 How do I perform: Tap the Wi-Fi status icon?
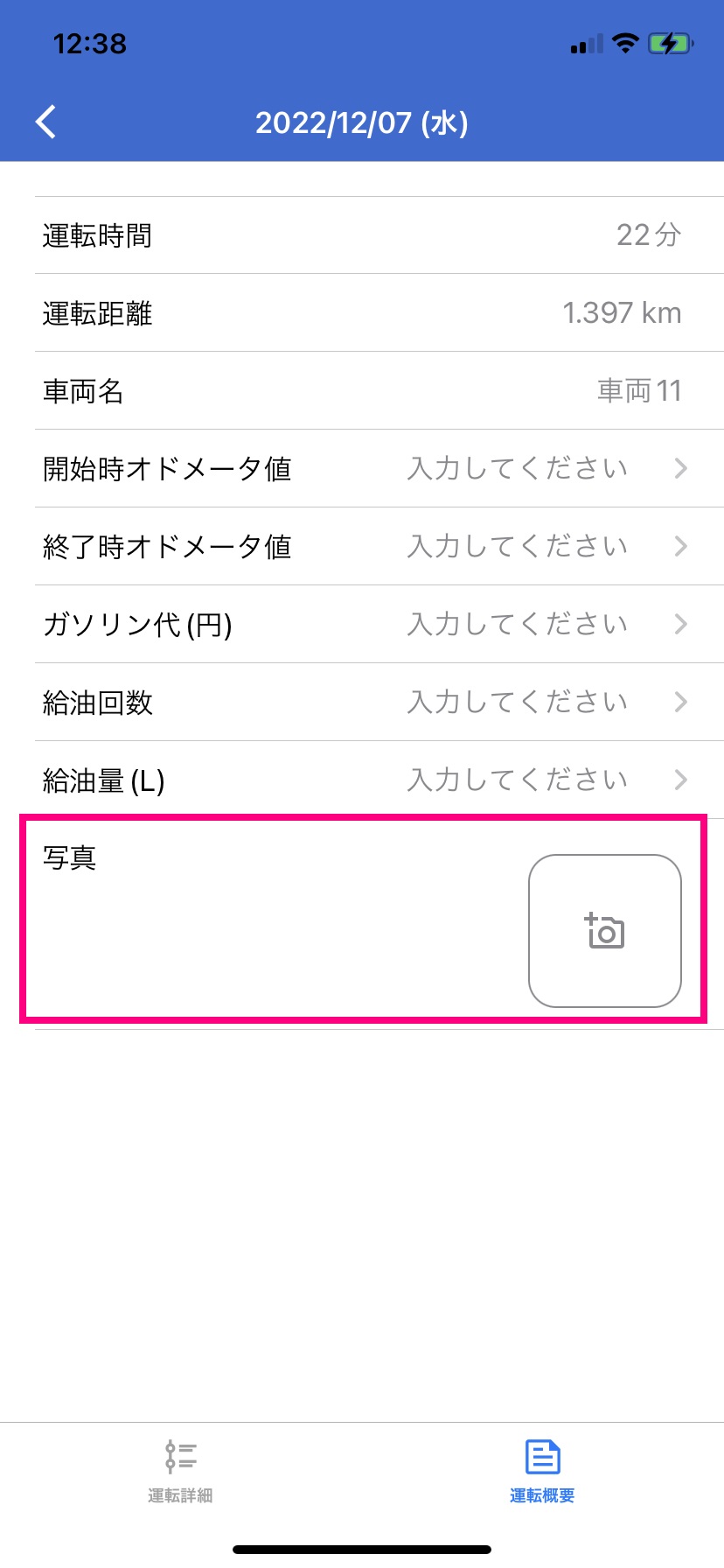tap(625, 44)
